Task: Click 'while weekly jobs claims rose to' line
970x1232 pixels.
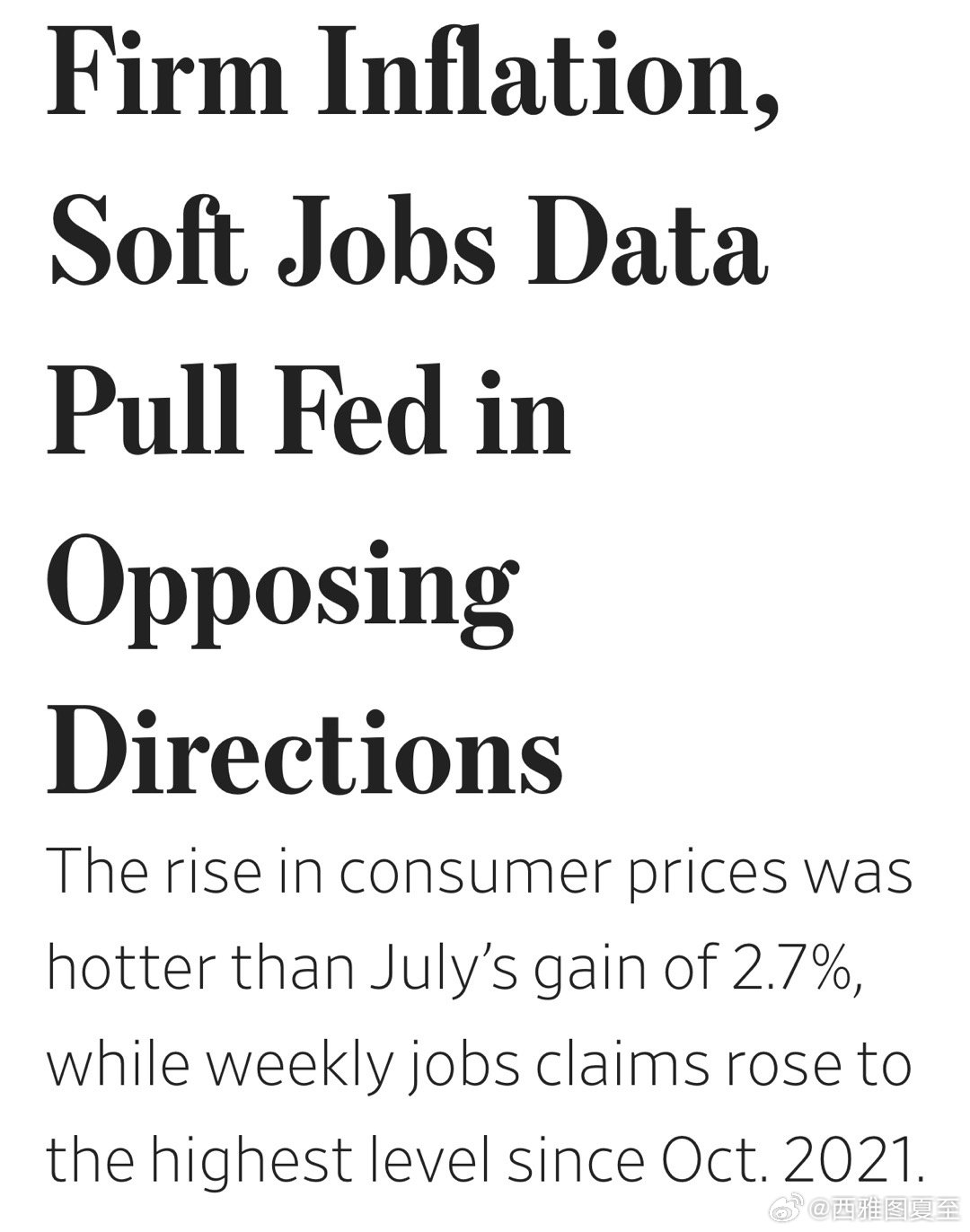Action: pos(479,1067)
